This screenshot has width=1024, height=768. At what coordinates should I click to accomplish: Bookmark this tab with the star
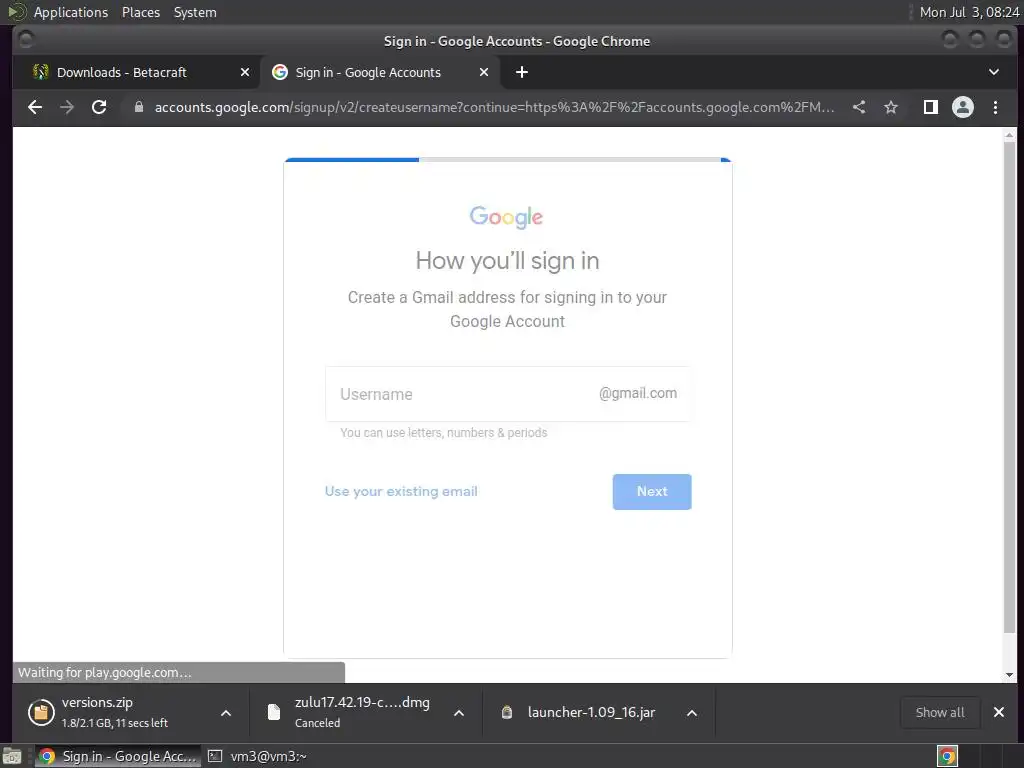pos(891,107)
